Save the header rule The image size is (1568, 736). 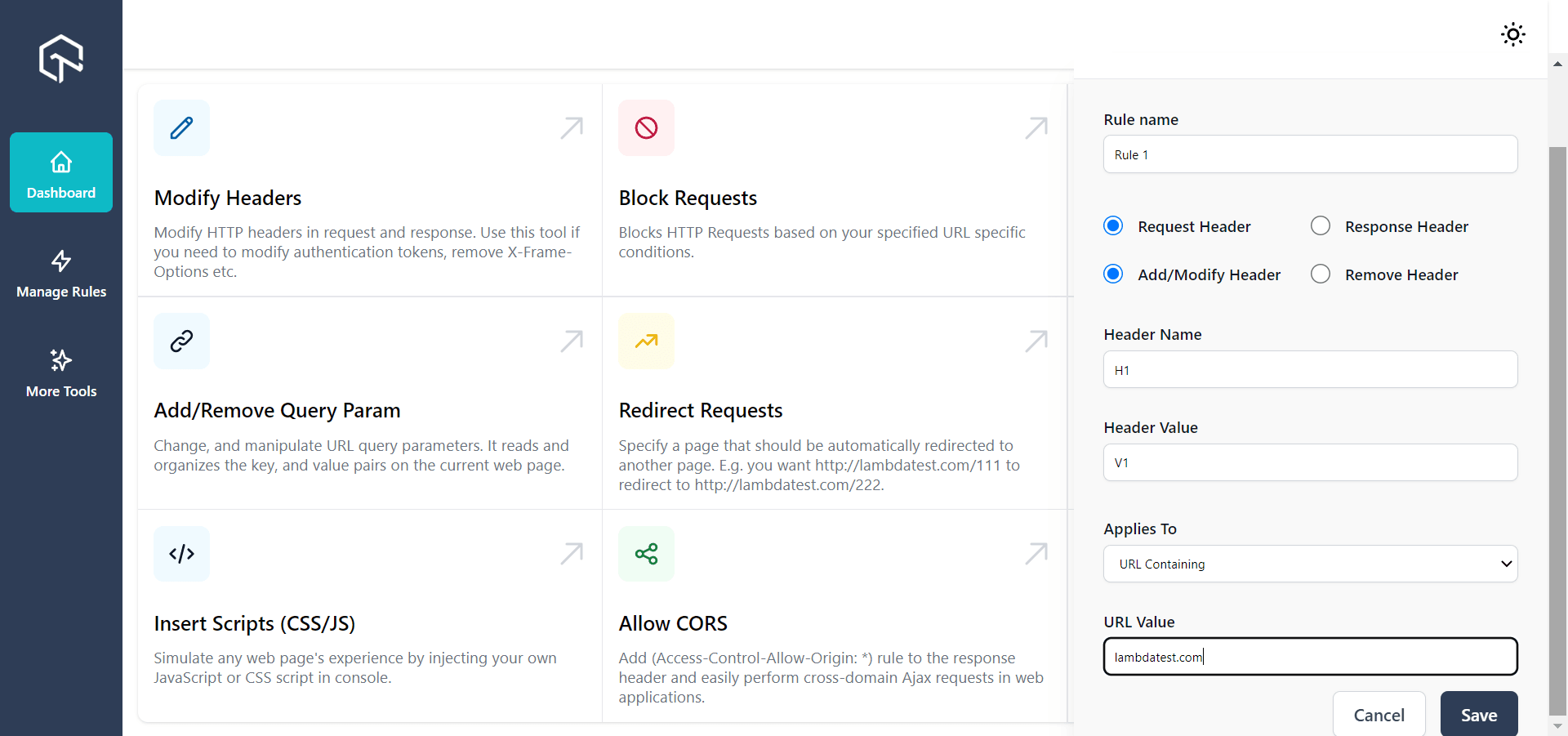click(x=1479, y=714)
